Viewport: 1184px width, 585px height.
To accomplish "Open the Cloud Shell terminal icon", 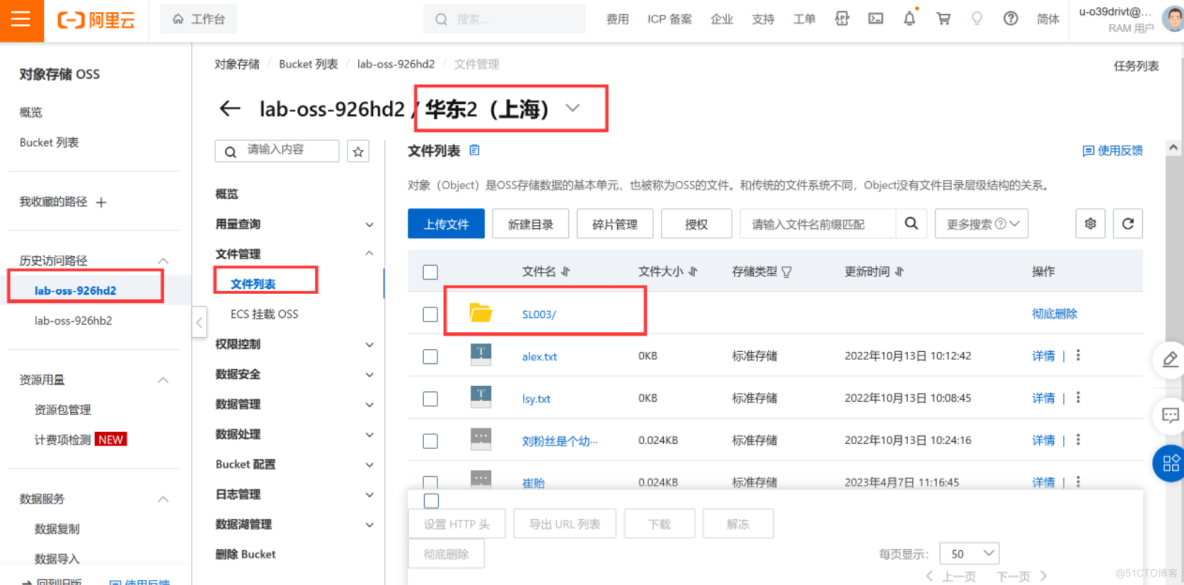I will tap(875, 19).
